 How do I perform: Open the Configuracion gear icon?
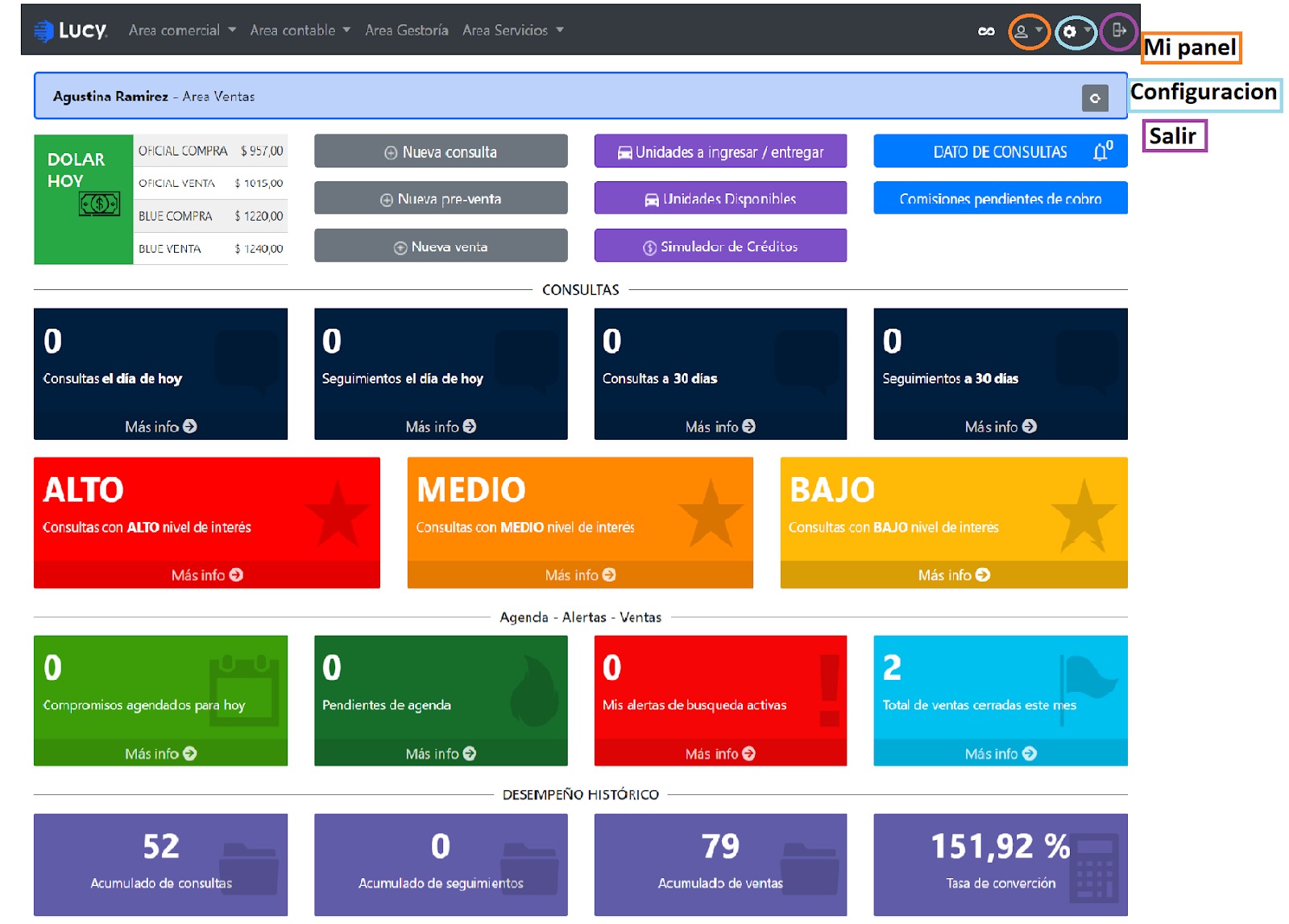[x=1069, y=31]
